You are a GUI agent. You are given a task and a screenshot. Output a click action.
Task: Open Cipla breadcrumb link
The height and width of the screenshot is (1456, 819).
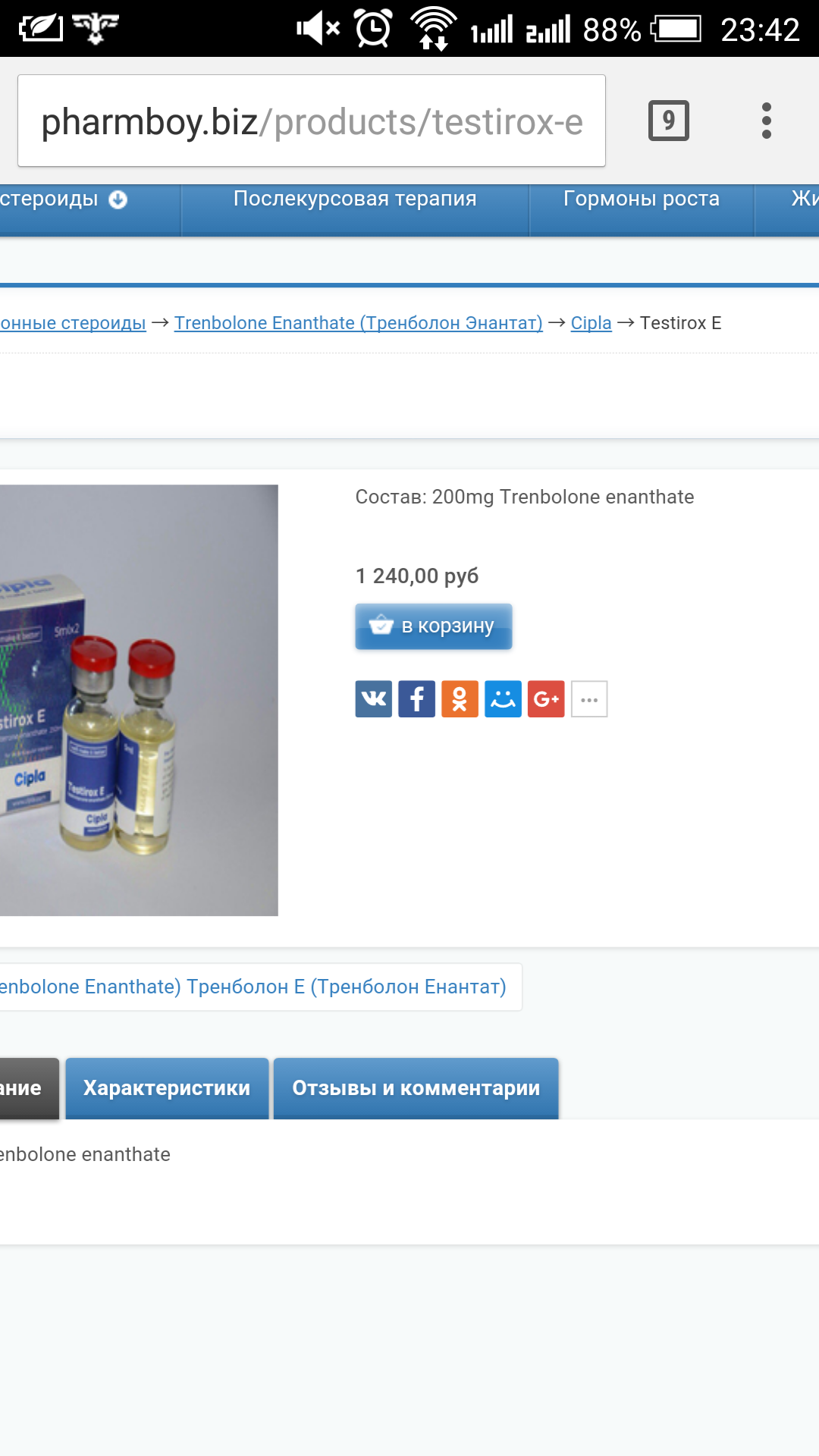[x=591, y=323]
